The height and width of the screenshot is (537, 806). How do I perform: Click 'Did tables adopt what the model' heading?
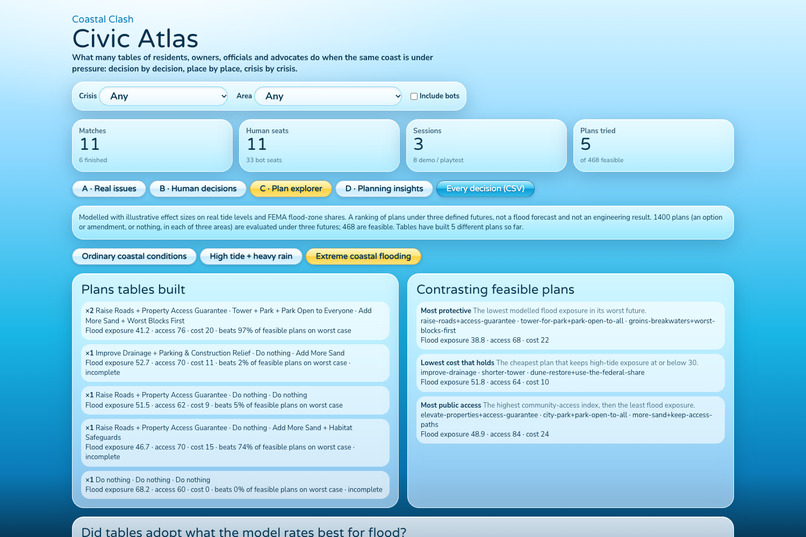click(244, 531)
